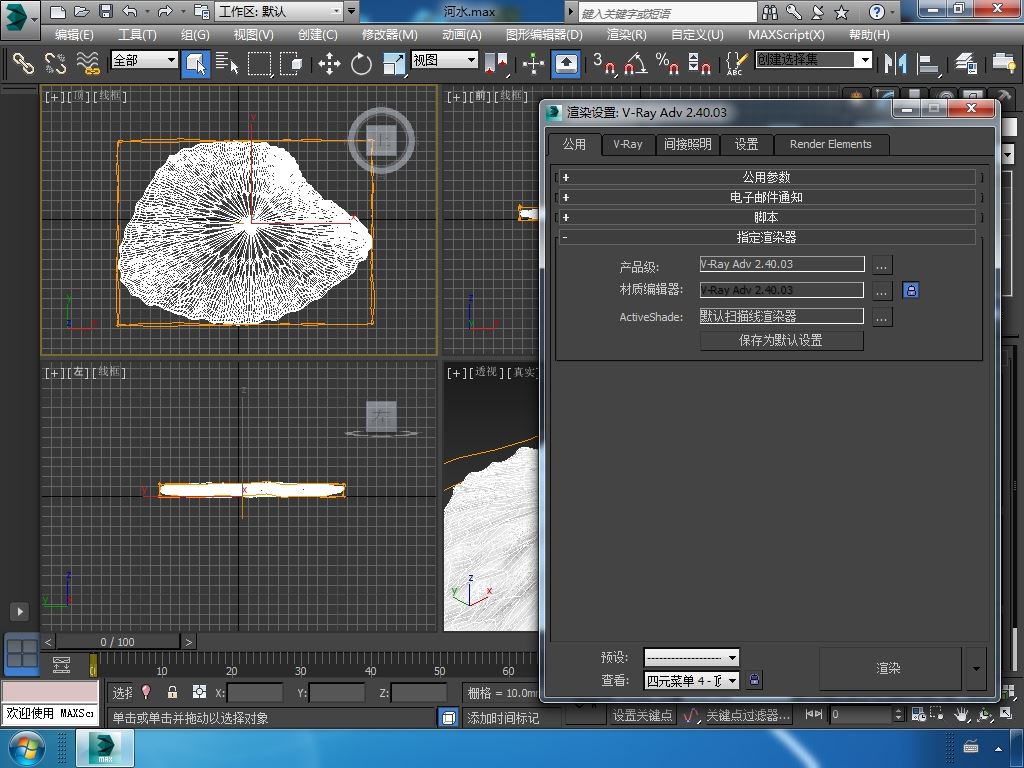Expand the 电子邮件通知 rollout
The width and height of the screenshot is (1024, 768).
(x=767, y=197)
